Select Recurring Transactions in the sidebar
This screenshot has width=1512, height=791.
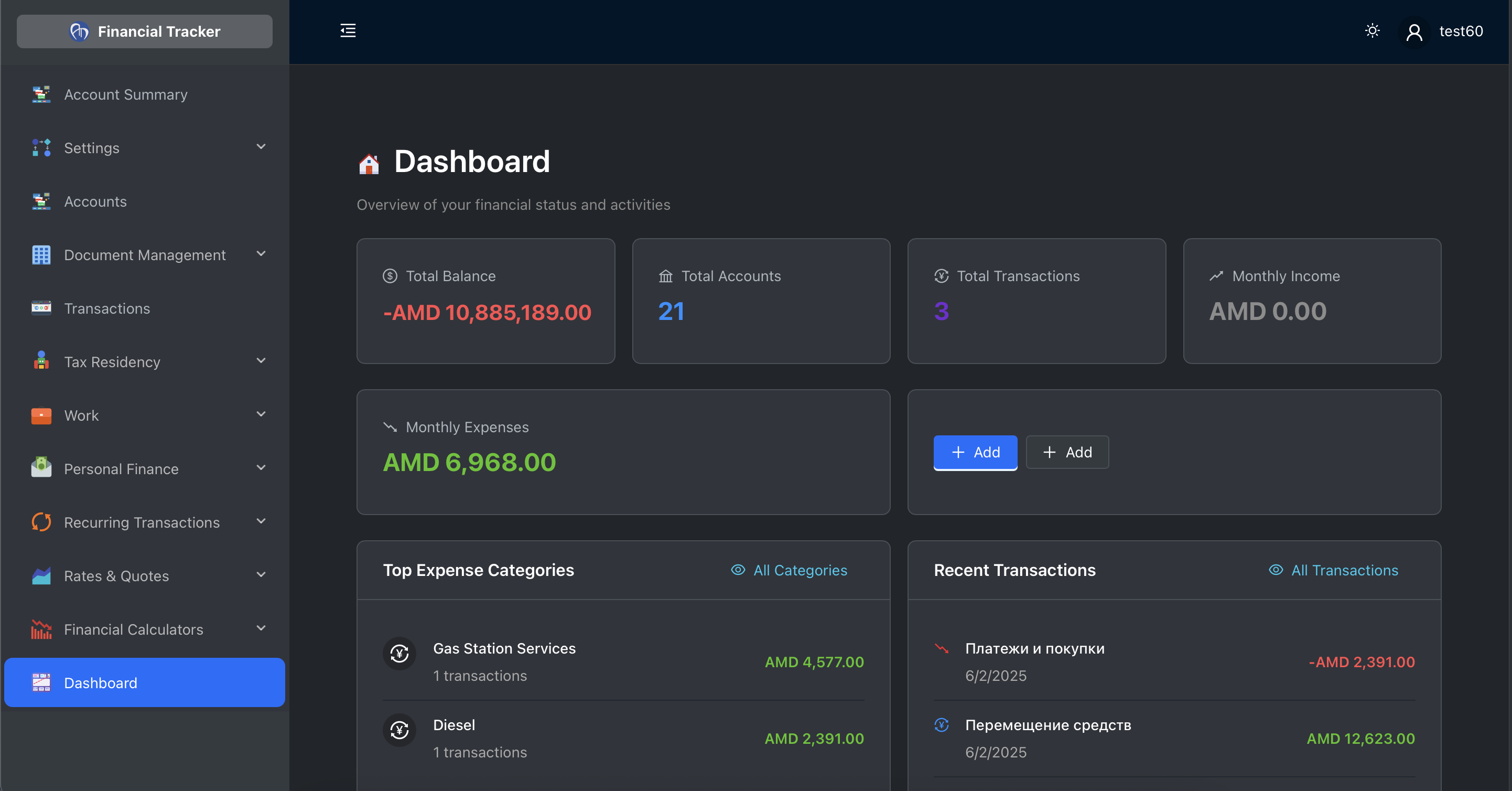click(x=142, y=522)
